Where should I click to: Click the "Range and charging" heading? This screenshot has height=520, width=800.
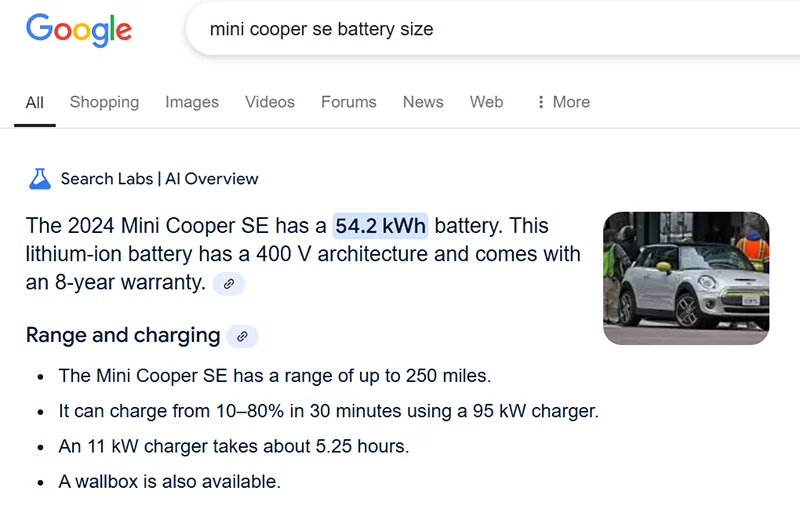(x=123, y=335)
